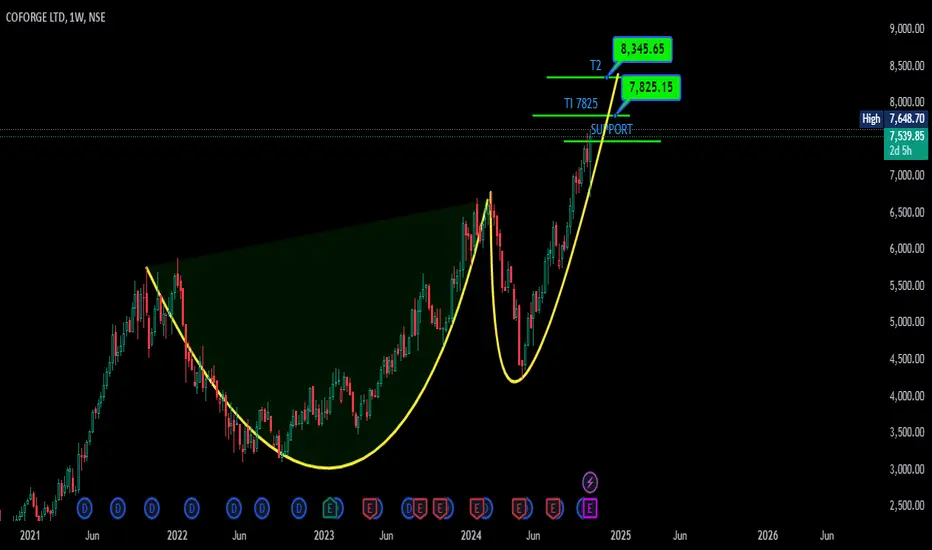
Task: Click the 7,825.15 green price callout
Action: coord(651,87)
